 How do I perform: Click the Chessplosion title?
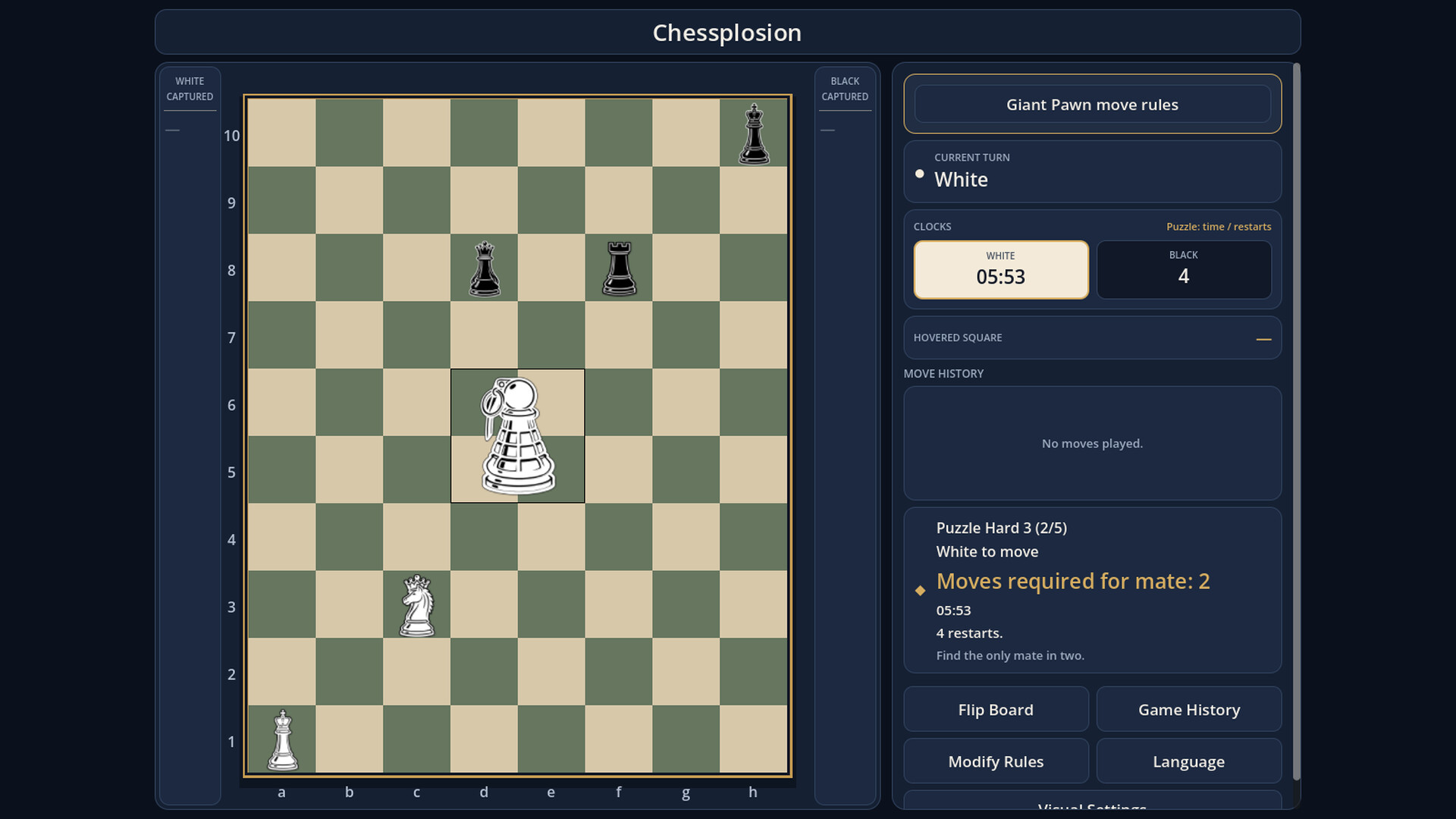(727, 33)
